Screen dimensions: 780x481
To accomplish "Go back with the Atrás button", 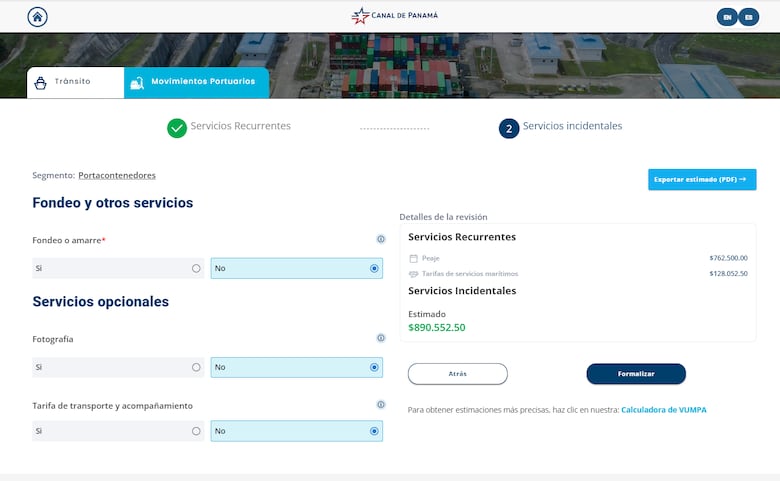I will [x=457, y=374].
